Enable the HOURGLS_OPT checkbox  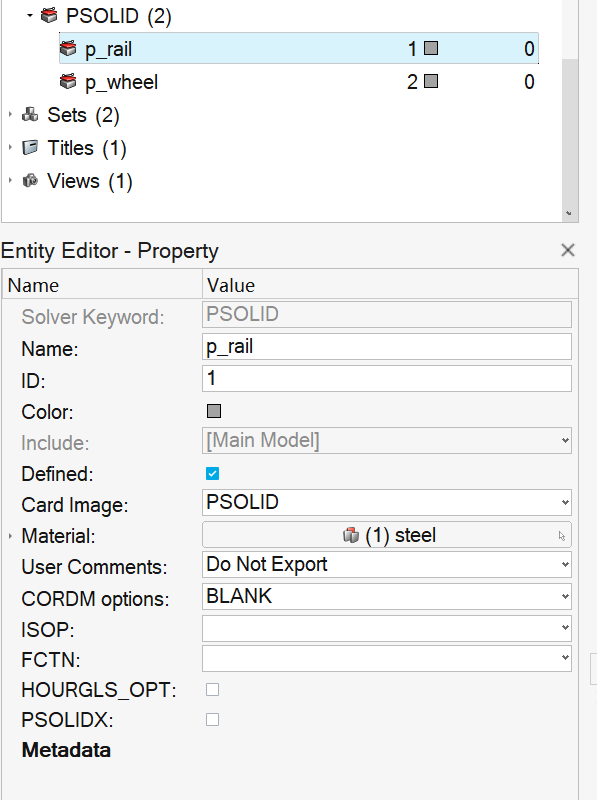pos(213,689)
